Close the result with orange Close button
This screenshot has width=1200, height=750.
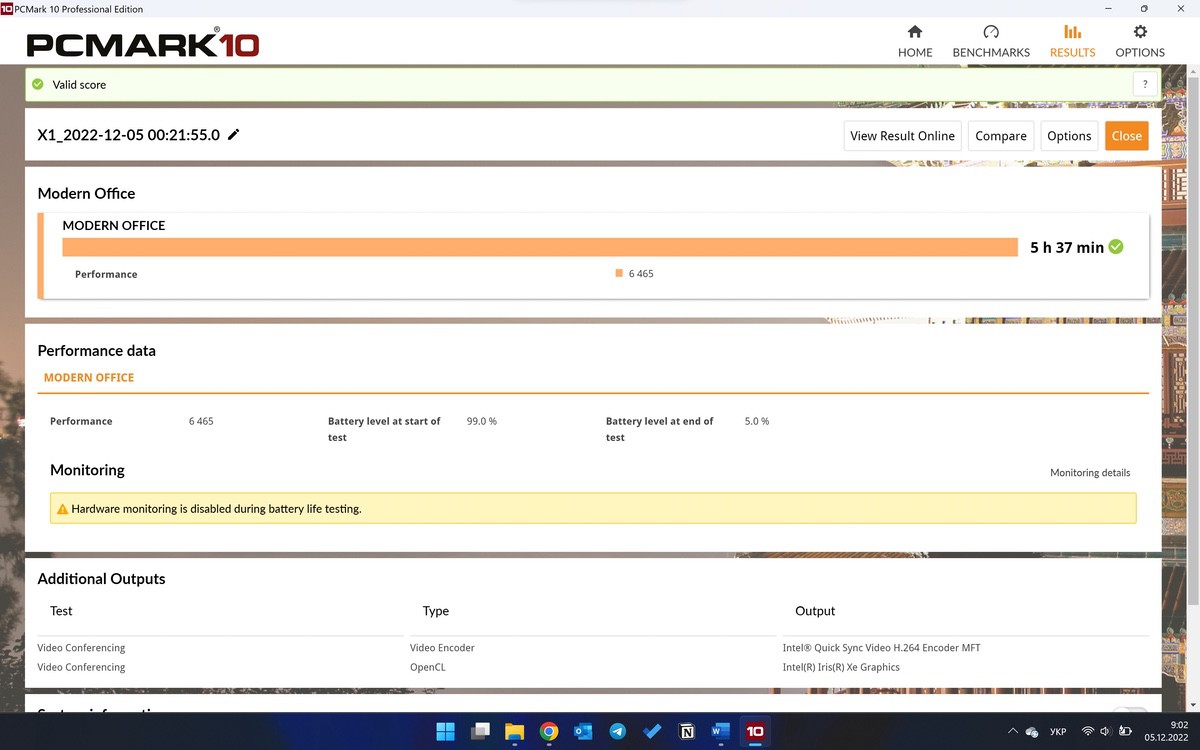(x=1127, y=136)
